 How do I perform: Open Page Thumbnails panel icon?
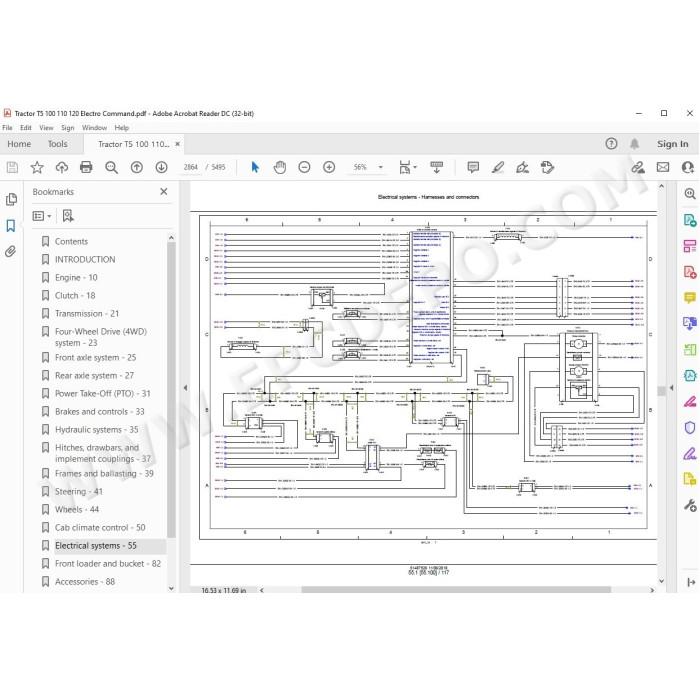[x=11, y=200]
